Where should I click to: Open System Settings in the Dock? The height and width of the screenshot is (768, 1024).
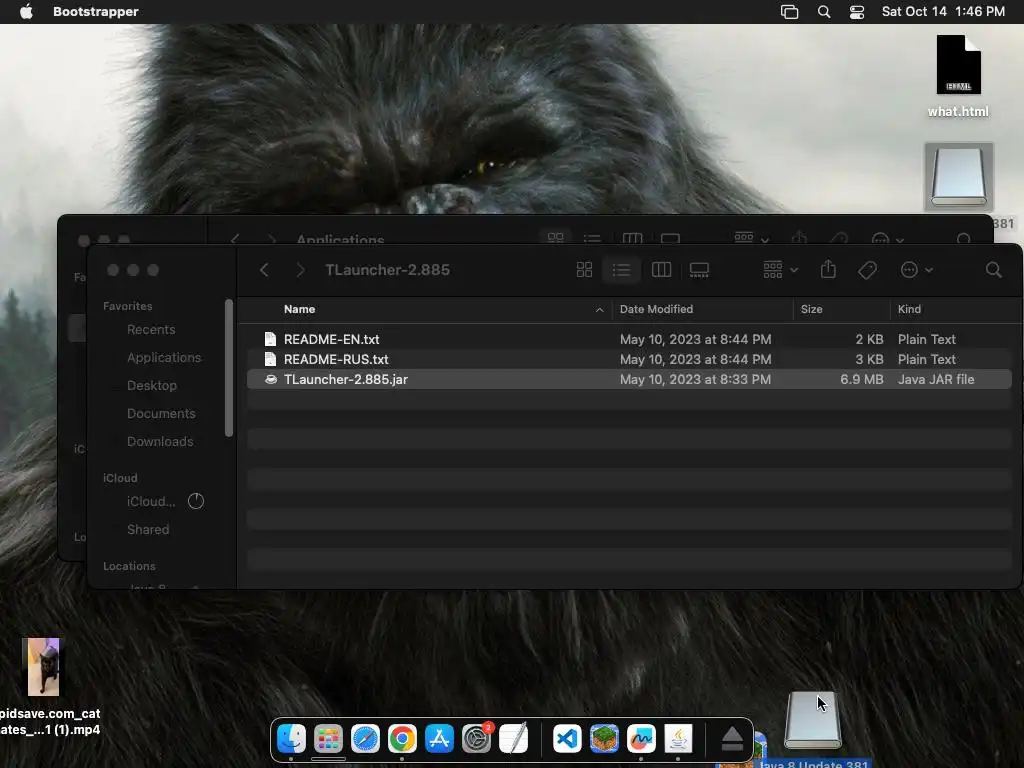[477, 739]
